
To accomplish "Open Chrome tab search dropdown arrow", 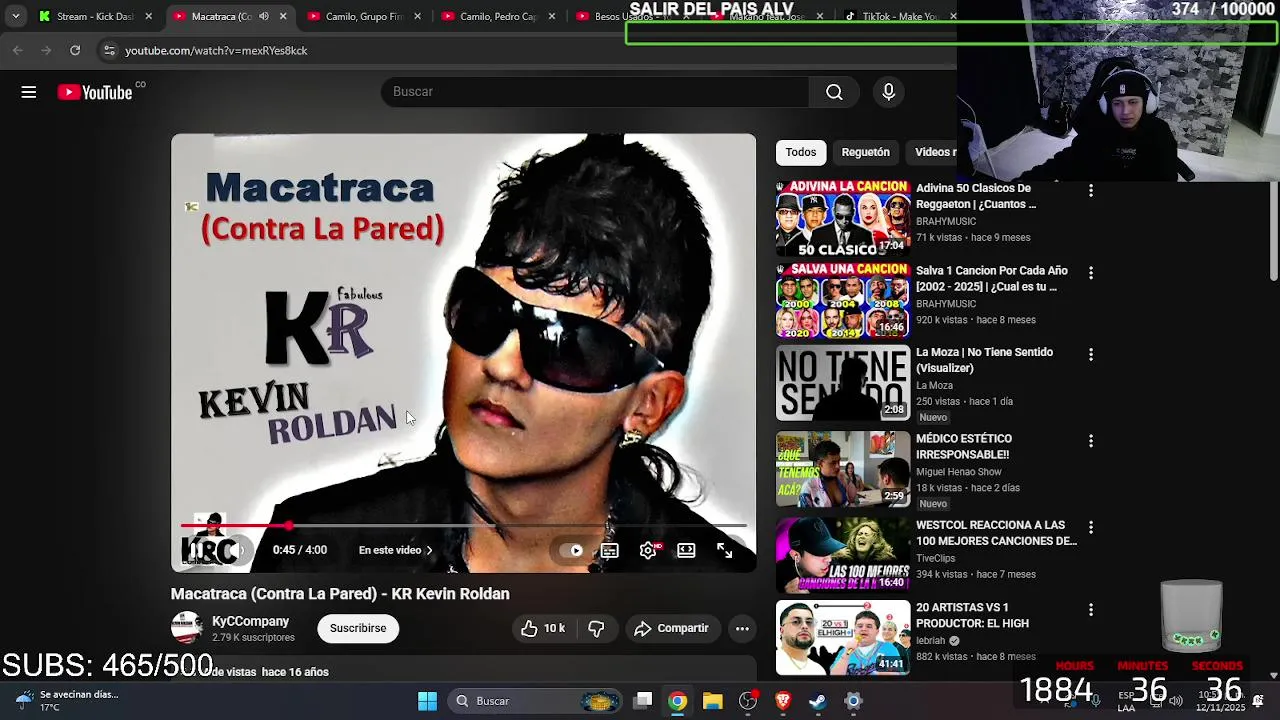I will point(15,16).
